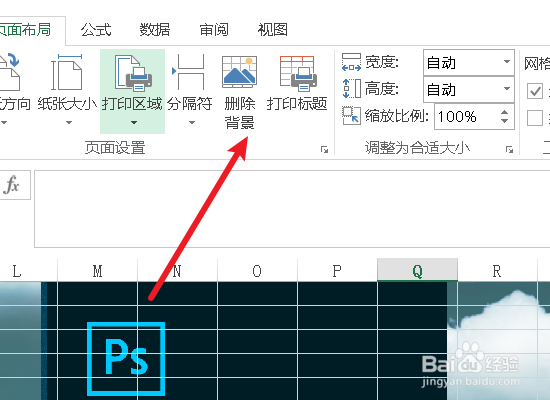Click the Delete Background (删除背景) icon

(x=240, y=71)
